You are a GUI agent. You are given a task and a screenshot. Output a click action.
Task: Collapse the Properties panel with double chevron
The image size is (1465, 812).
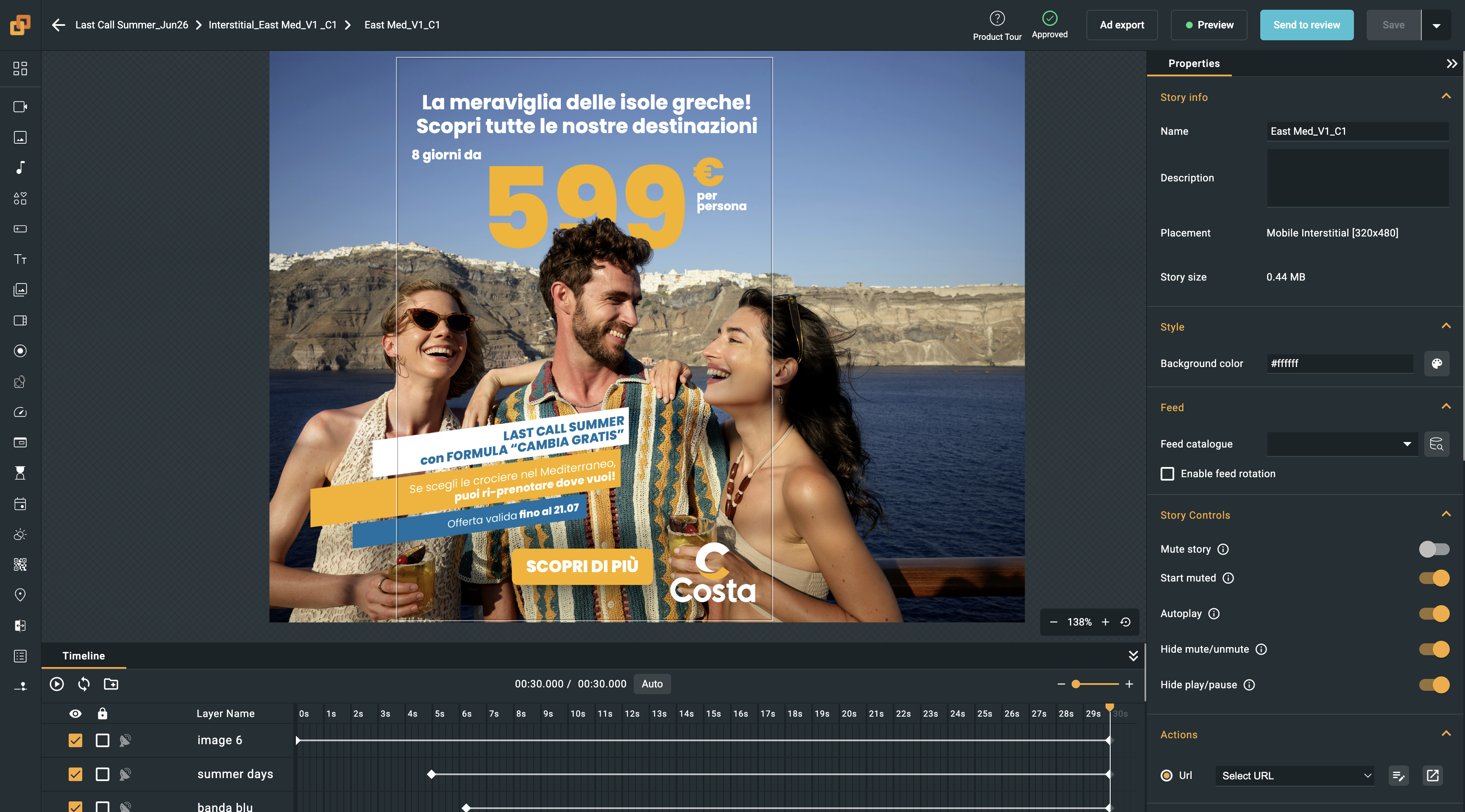click(x=1451, y=63)
